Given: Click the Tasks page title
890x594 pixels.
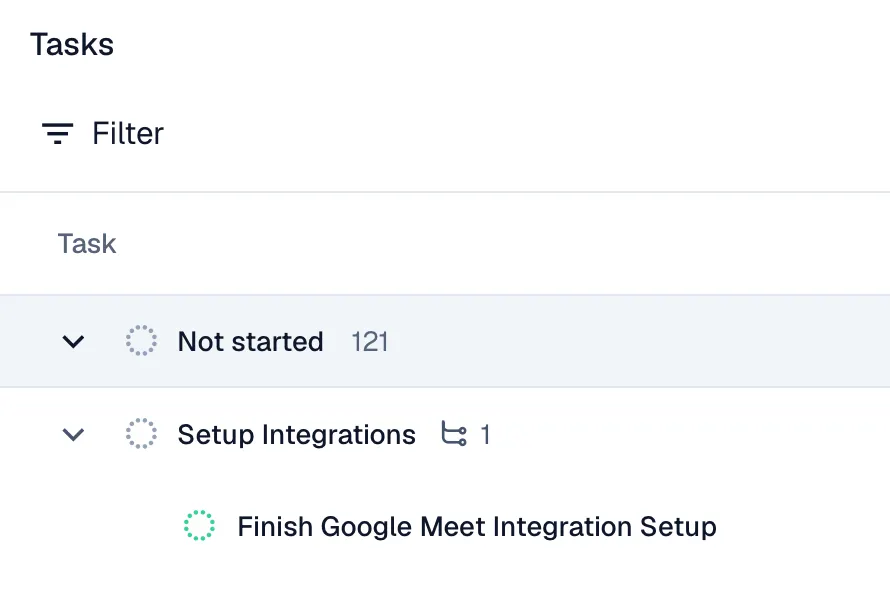Looking at the screenshot, I should pyautogui.click(x=72, y=45).
